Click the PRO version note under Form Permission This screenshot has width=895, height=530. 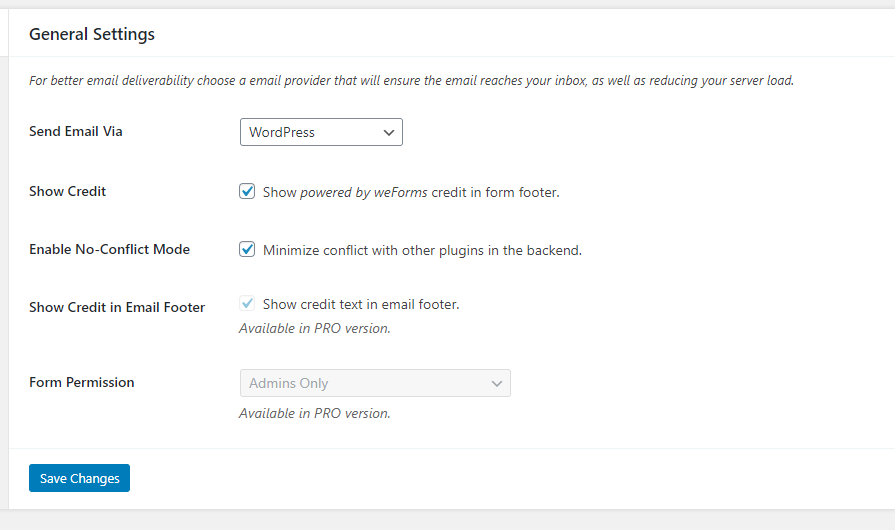(314, 413)
